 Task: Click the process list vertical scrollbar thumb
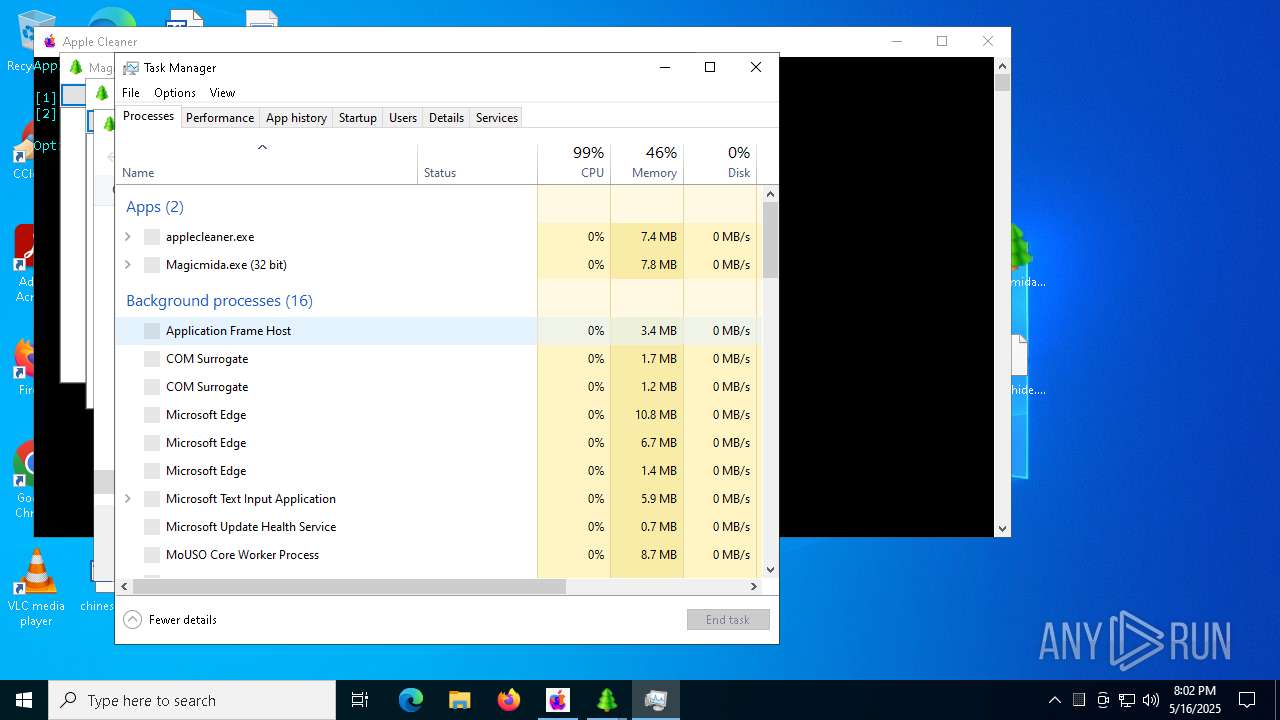[x=770, y=240]
